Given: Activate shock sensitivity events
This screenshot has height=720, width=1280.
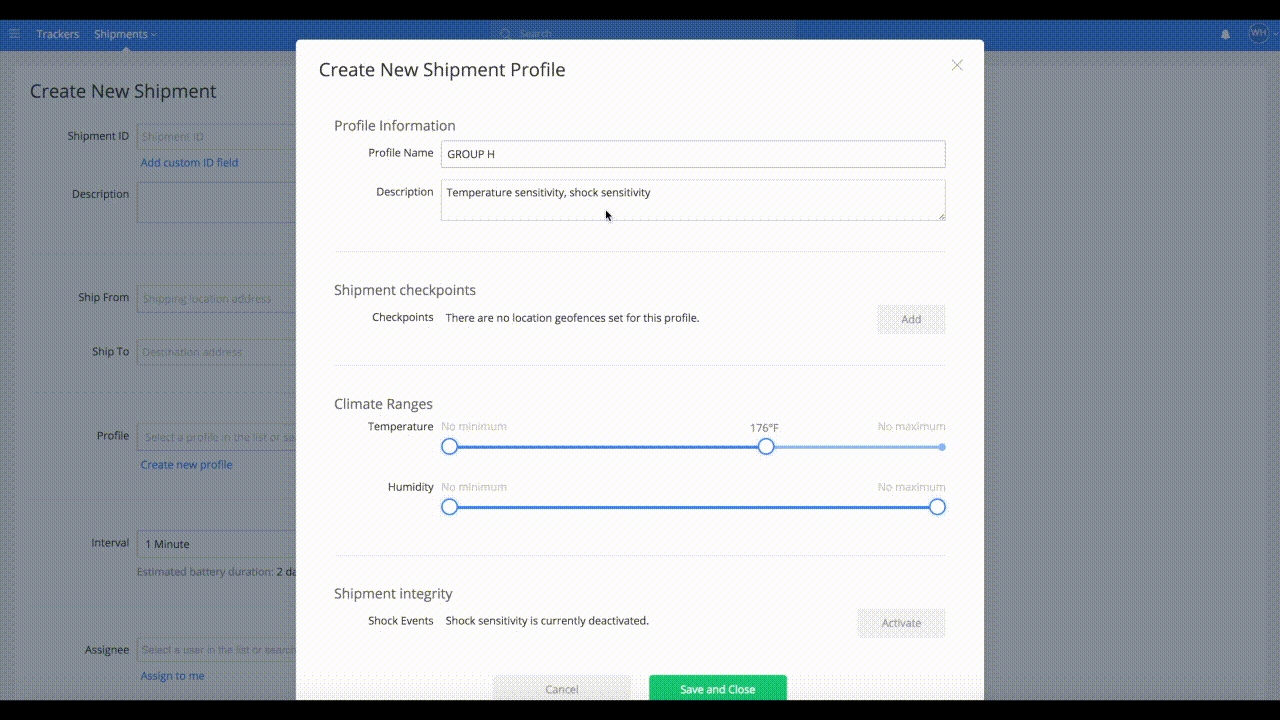Looking at the screenshot, I should 901,622.
